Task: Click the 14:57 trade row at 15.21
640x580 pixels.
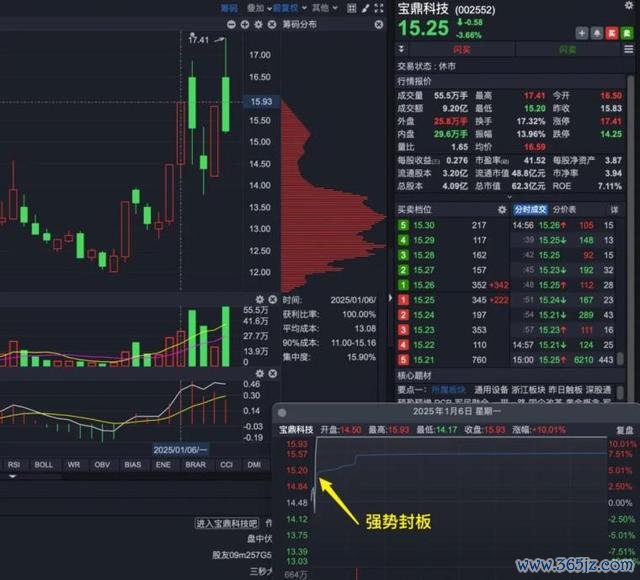Action: [x=563, y=345]
